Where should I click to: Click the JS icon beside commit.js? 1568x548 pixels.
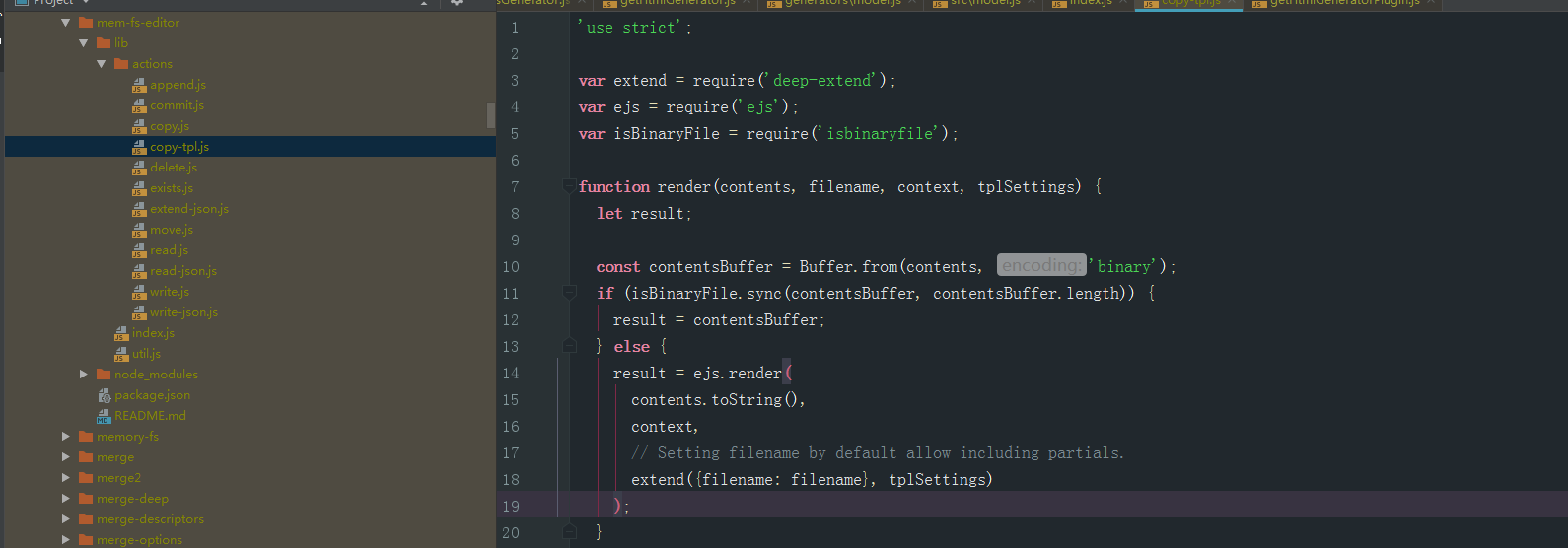click(x=139, y=106)
